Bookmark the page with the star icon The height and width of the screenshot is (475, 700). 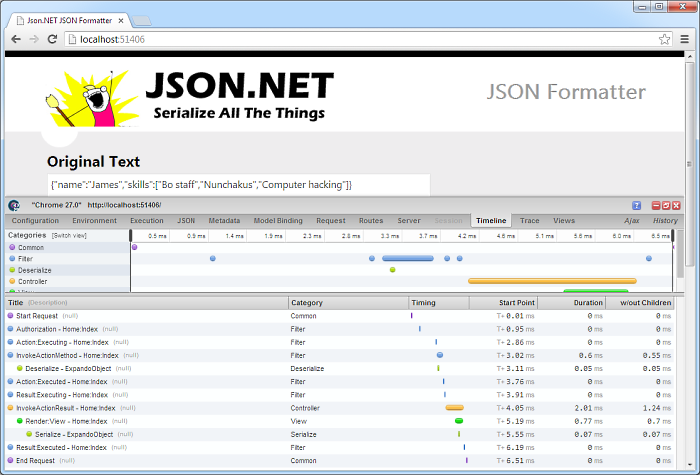664,39
